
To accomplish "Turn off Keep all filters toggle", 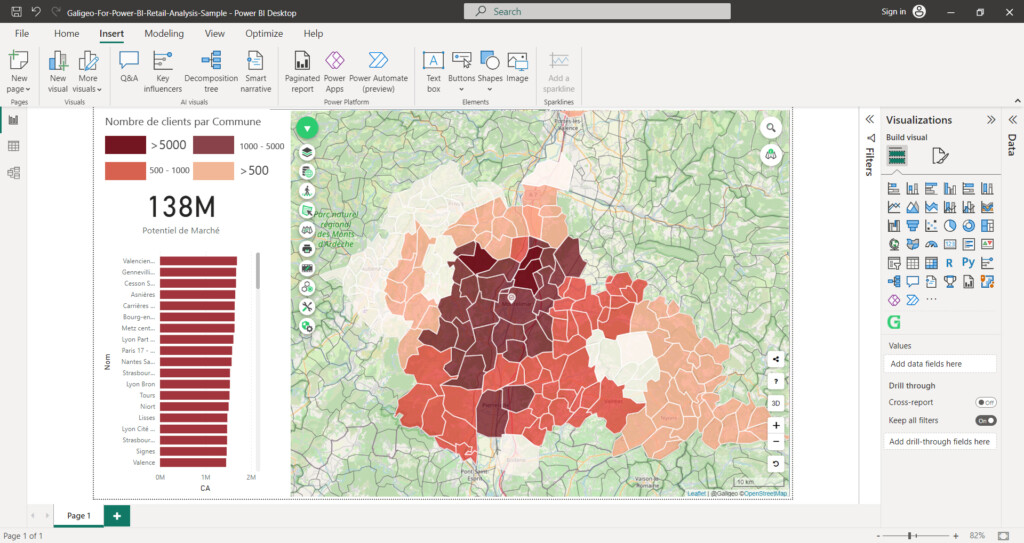I will (x=986, y=420).
